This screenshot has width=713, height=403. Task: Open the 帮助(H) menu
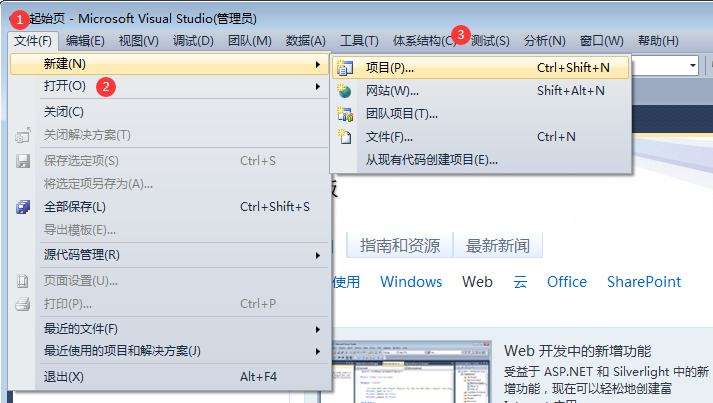point(658,41)
